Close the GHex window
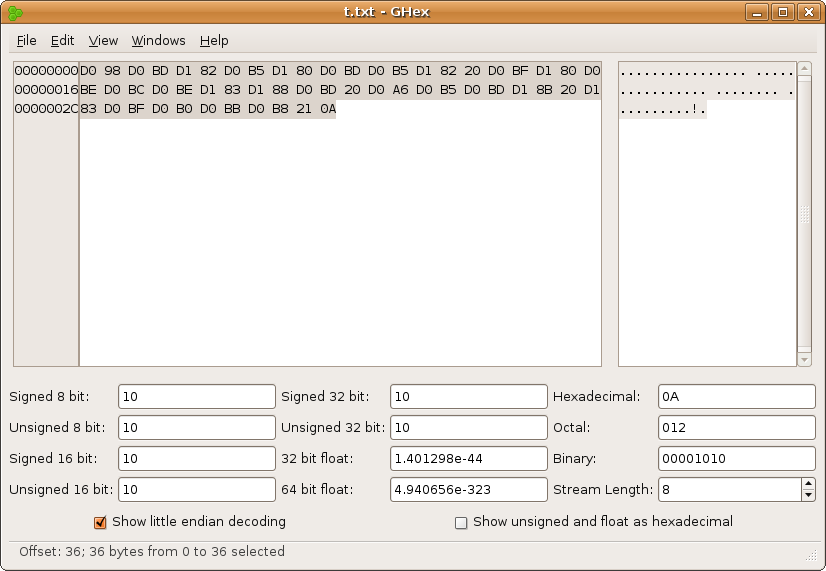This screenshot has height=571, width=826. (808, 12)
